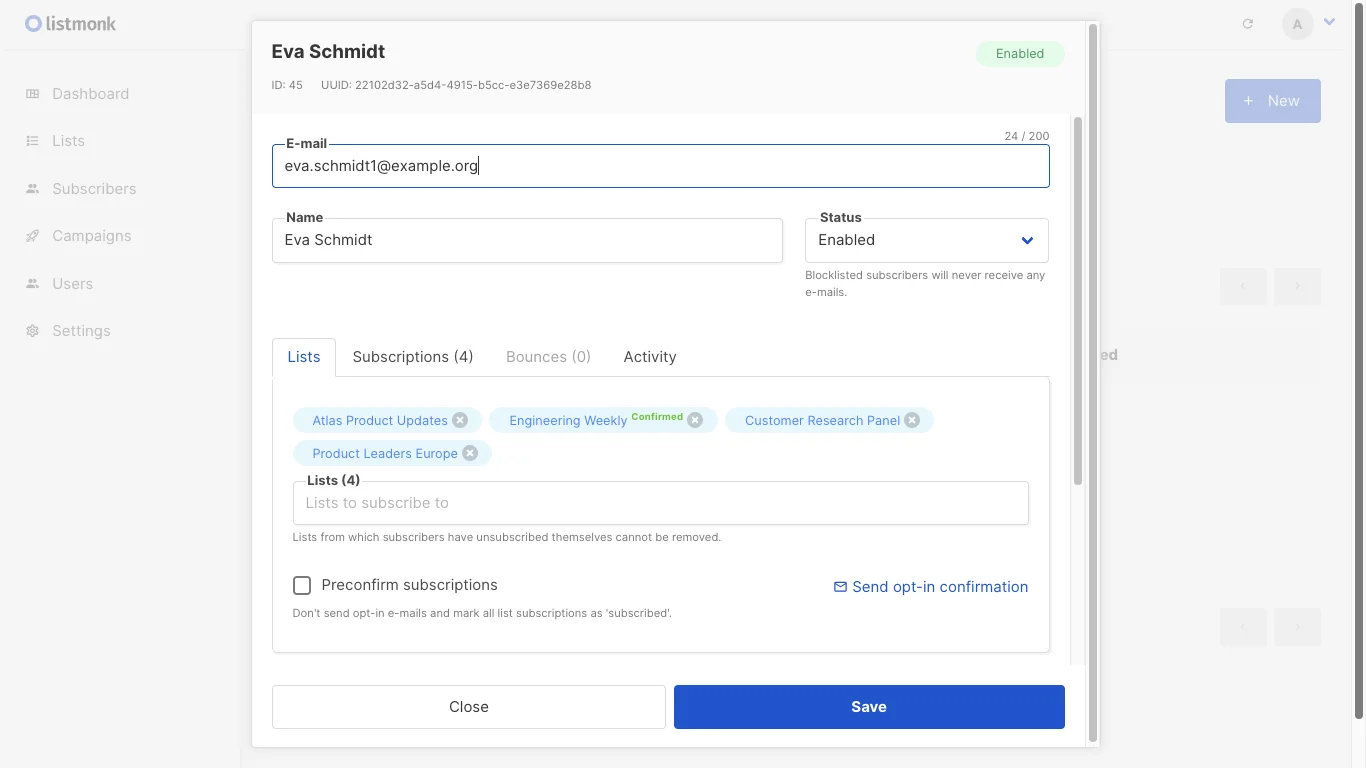Viewport: 1366px width, 768px height.
Task: Close the subscriber dialog
Action: 468,707
